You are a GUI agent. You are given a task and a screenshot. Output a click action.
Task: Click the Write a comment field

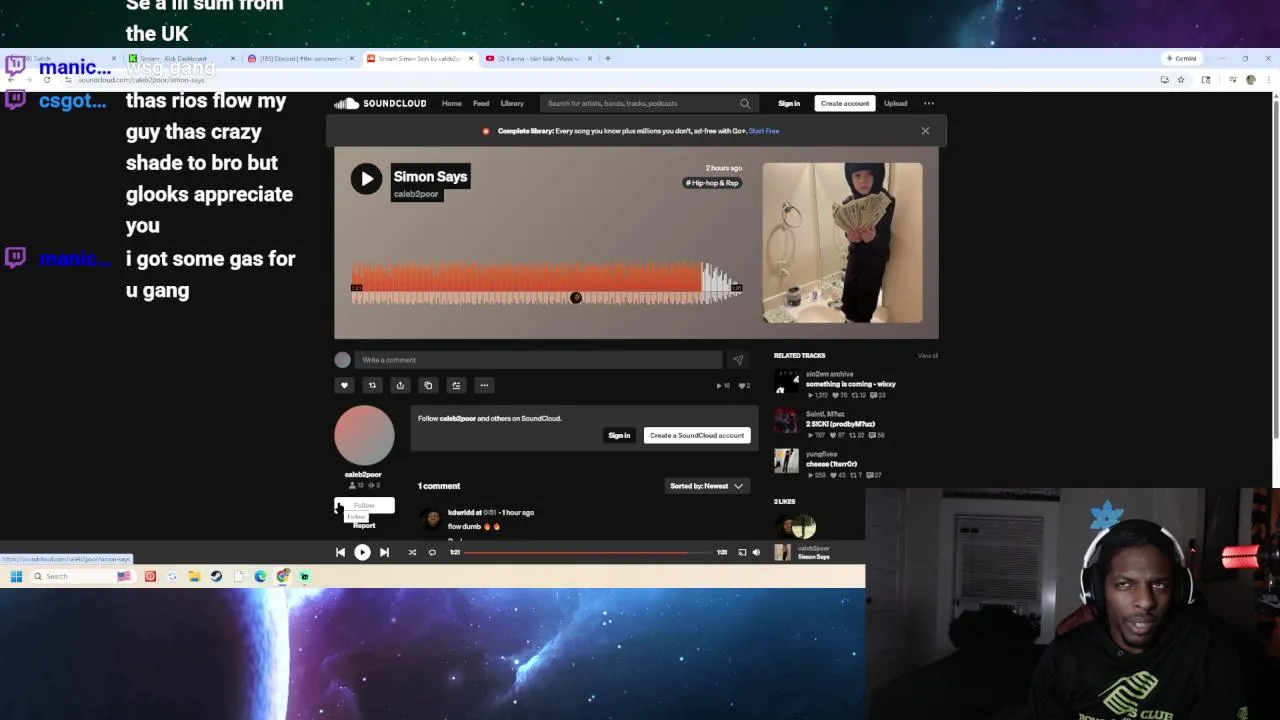click(538, 360)
